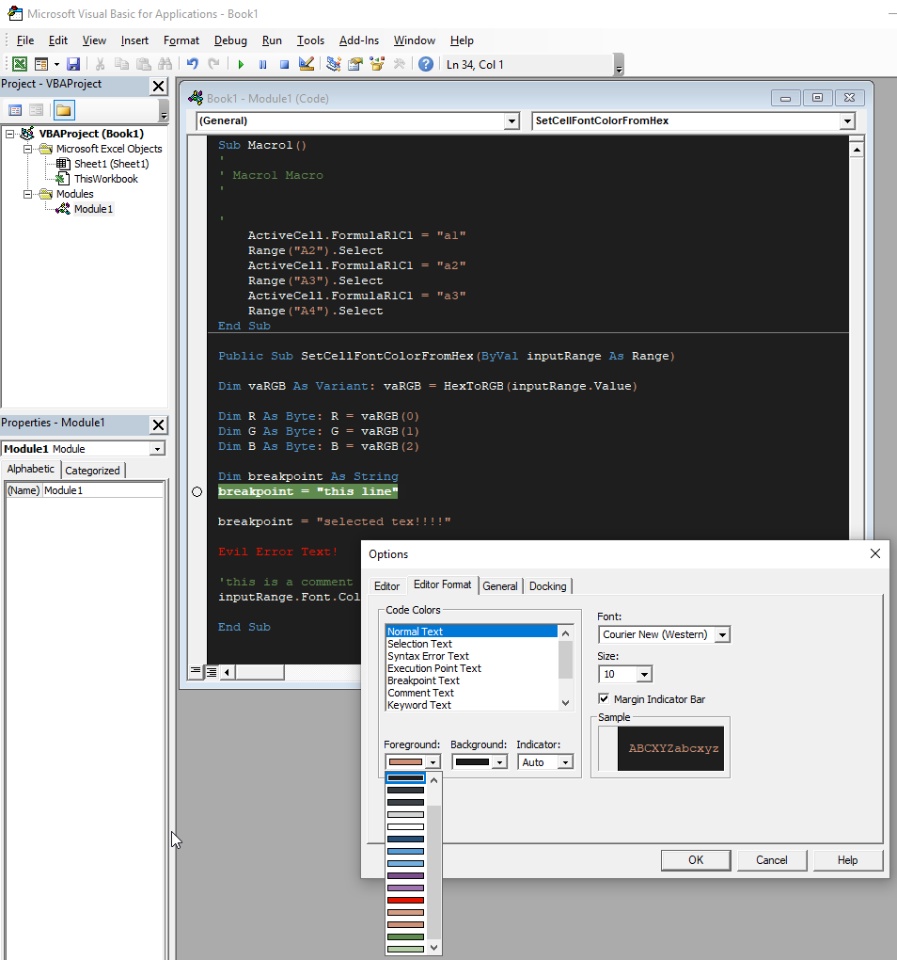Close the Options dialog with the X
Screen dimensions: 897x960
coord(875,553)
